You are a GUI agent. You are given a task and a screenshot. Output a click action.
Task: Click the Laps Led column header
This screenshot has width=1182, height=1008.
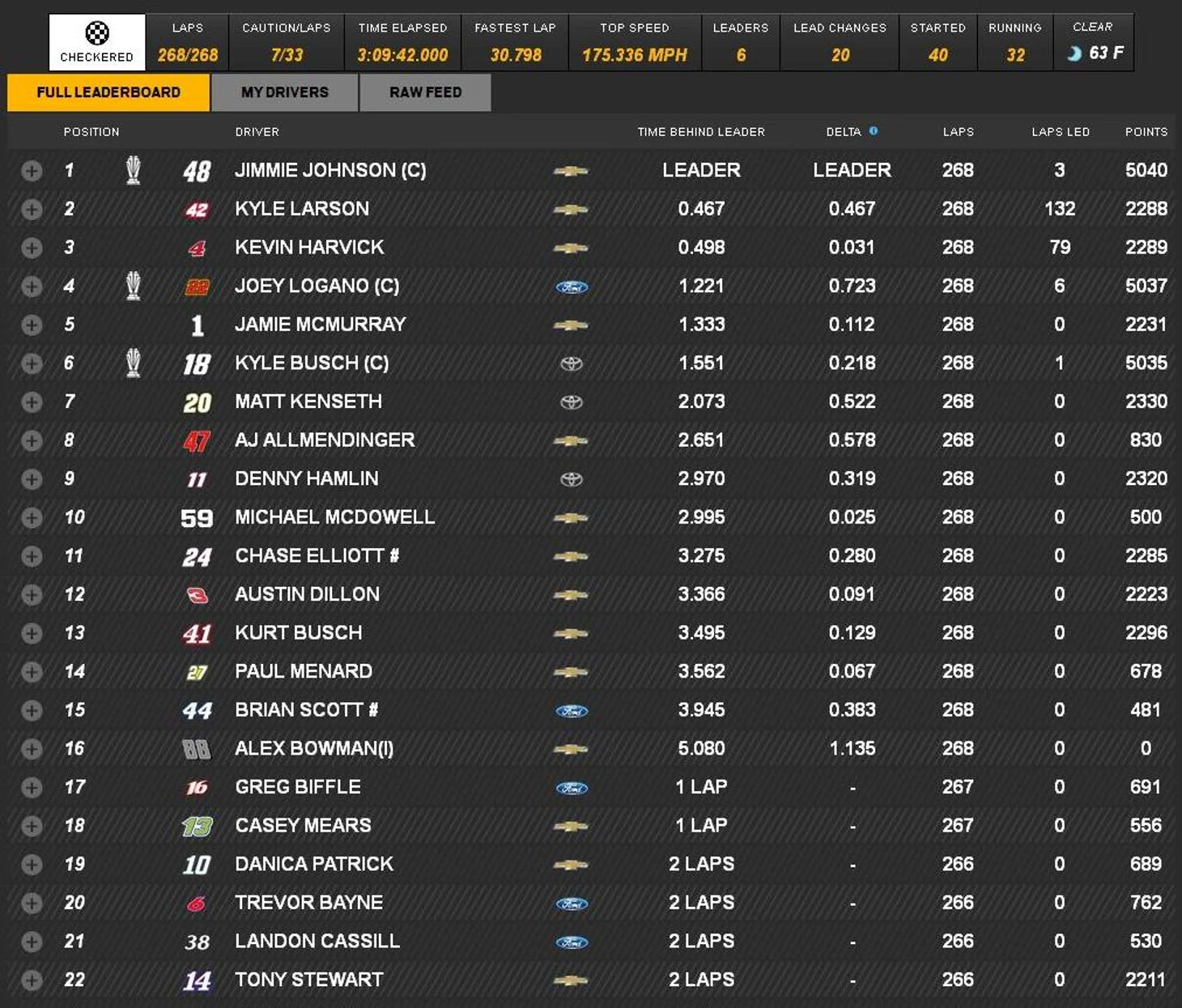pyautogui.click(x=1060, y=132)
